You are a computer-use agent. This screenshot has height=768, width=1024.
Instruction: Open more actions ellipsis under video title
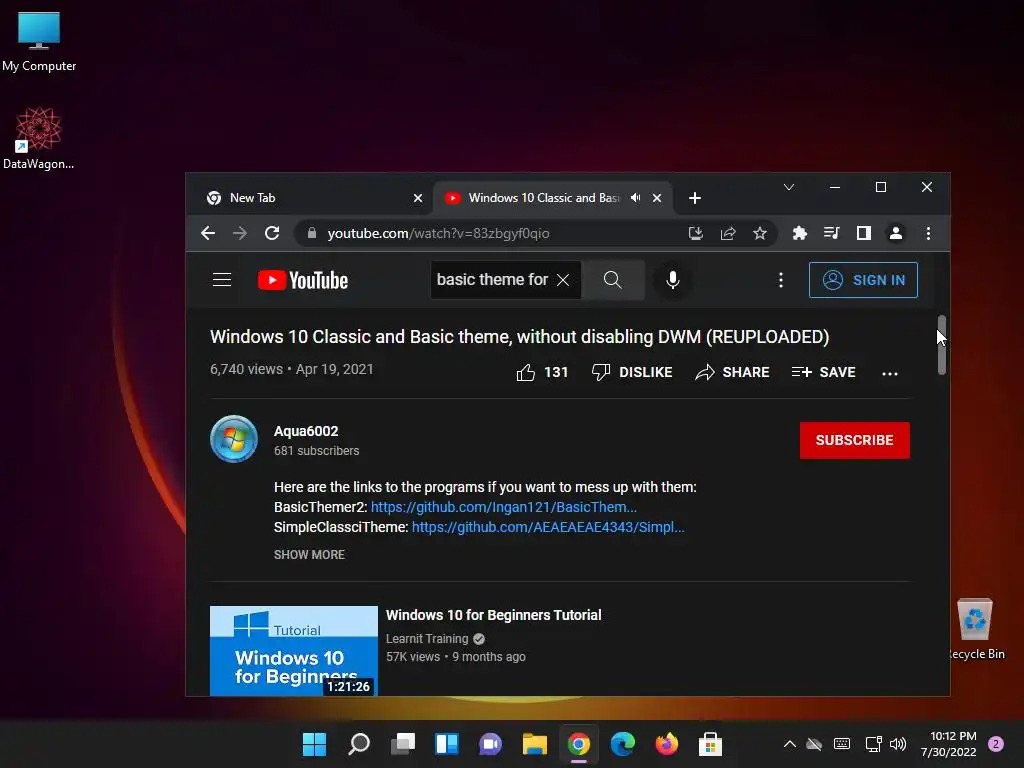point(889,374)
